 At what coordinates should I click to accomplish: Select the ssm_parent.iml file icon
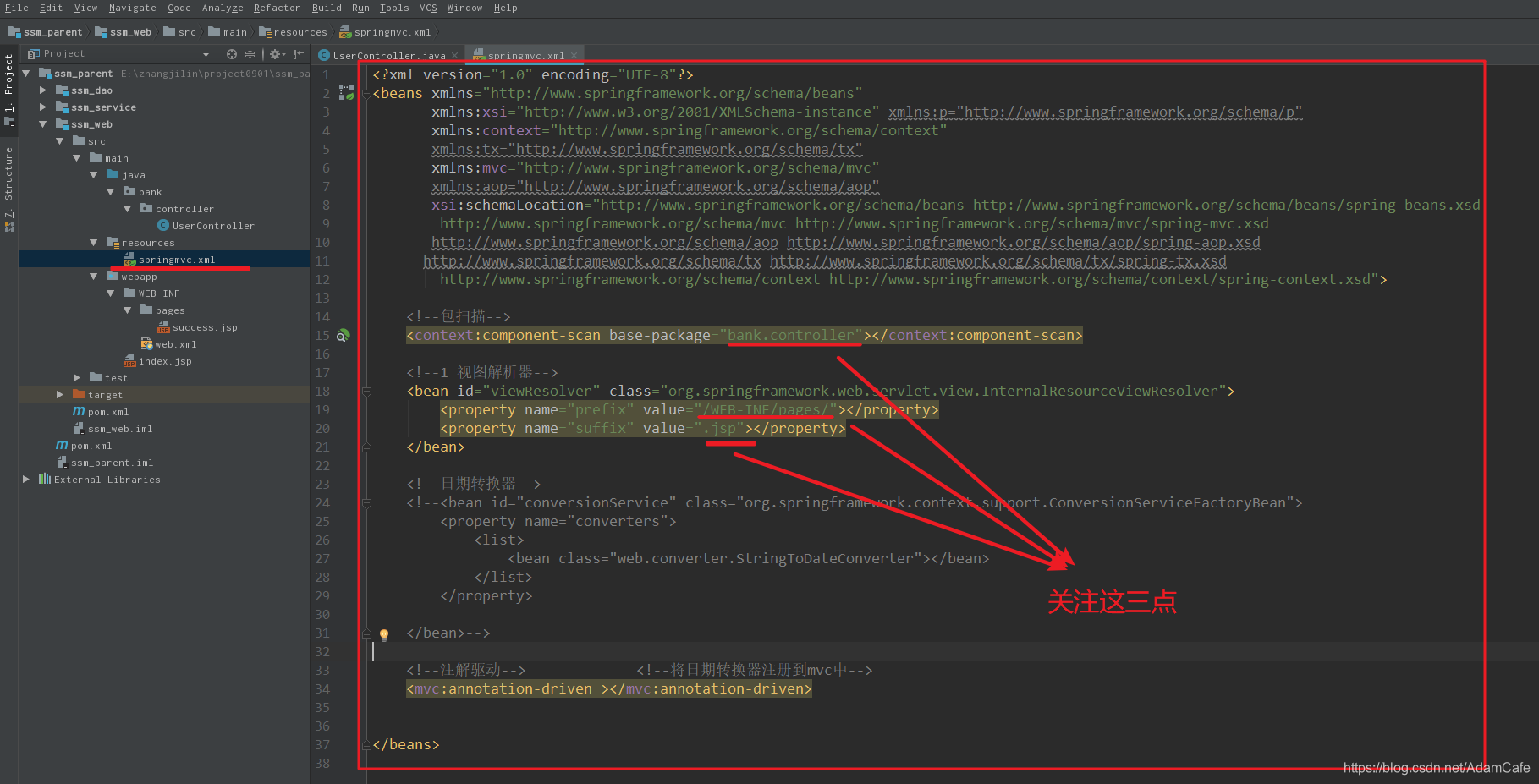coord(62,462)
